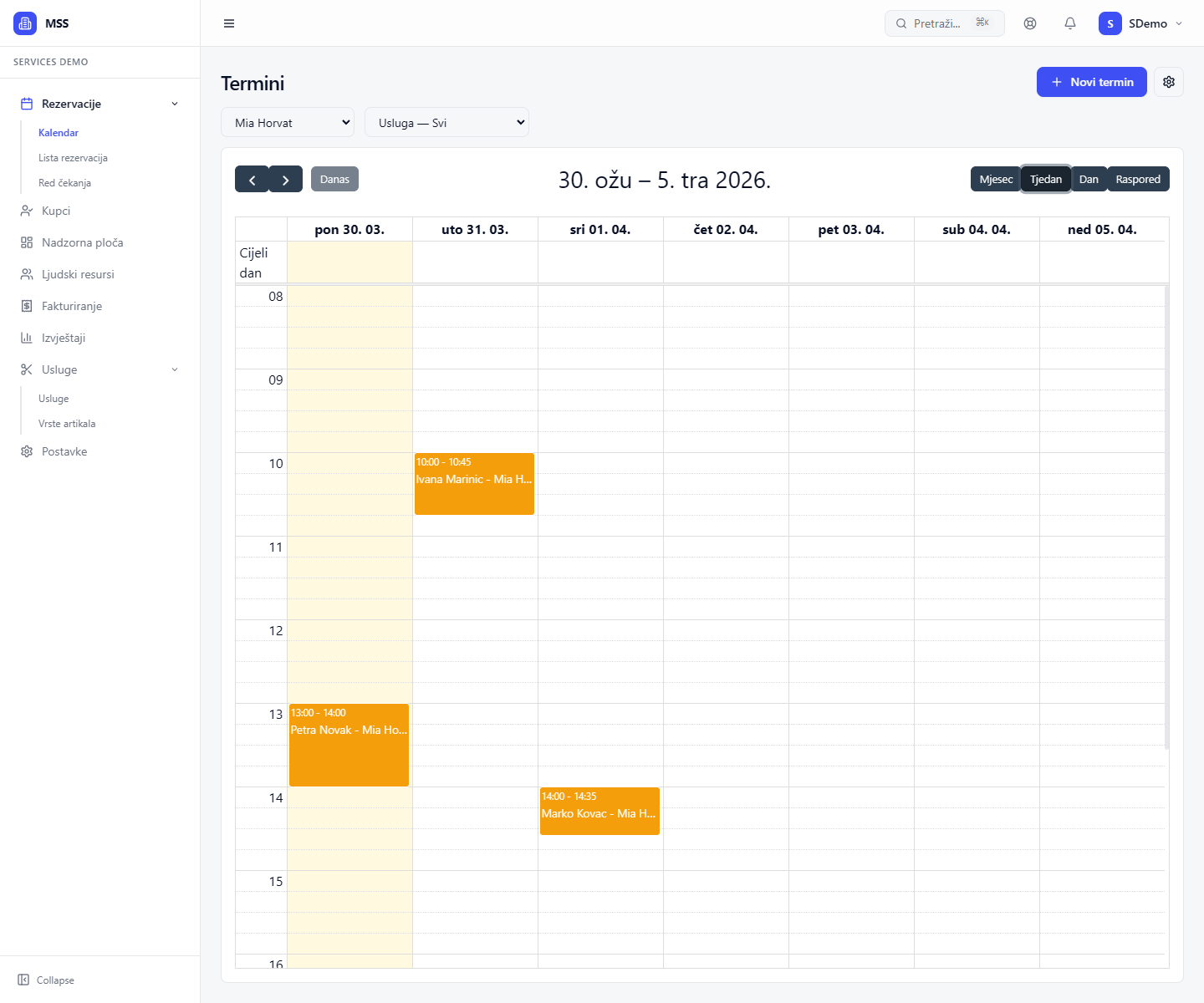Collapse the sidebar panel
1204x1003 pixels.
(x=47, y=980)
